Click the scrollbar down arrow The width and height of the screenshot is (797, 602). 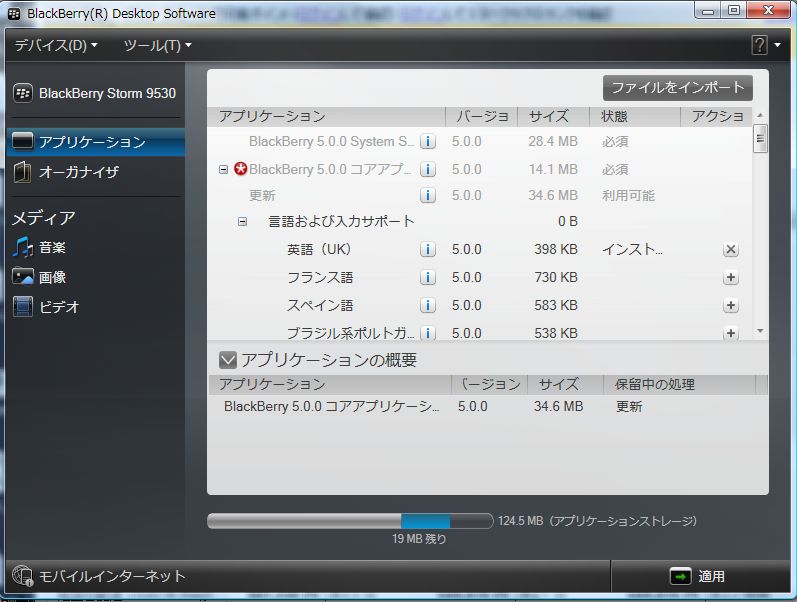760,331
